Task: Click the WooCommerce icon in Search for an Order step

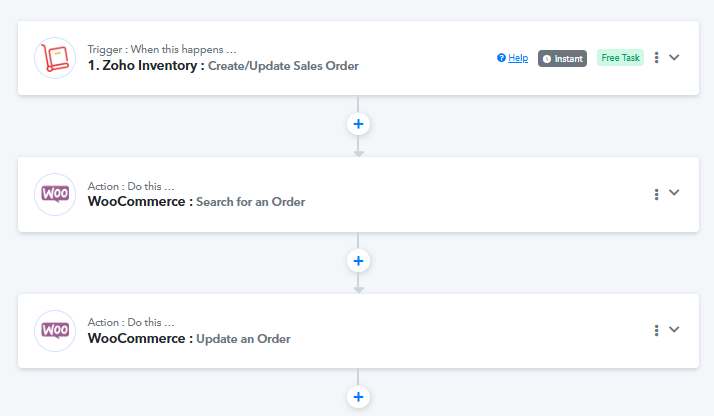Action: click(x=55, y=194)
